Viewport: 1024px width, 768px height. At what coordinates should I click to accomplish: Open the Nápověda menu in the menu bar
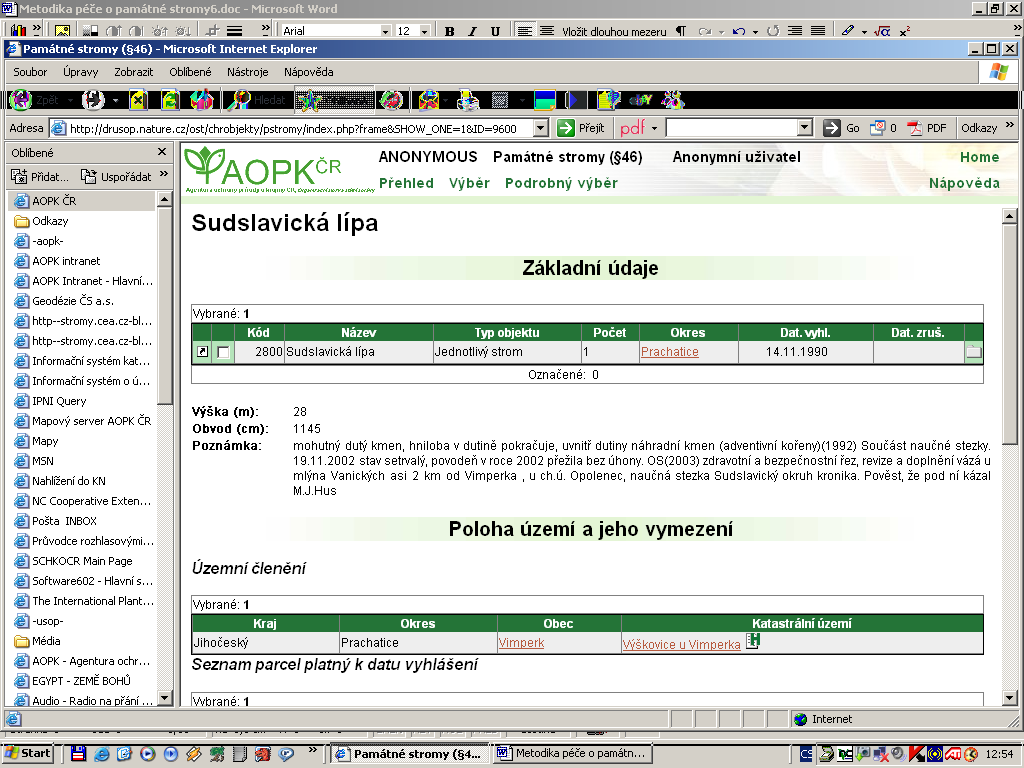tap(308, 72)
